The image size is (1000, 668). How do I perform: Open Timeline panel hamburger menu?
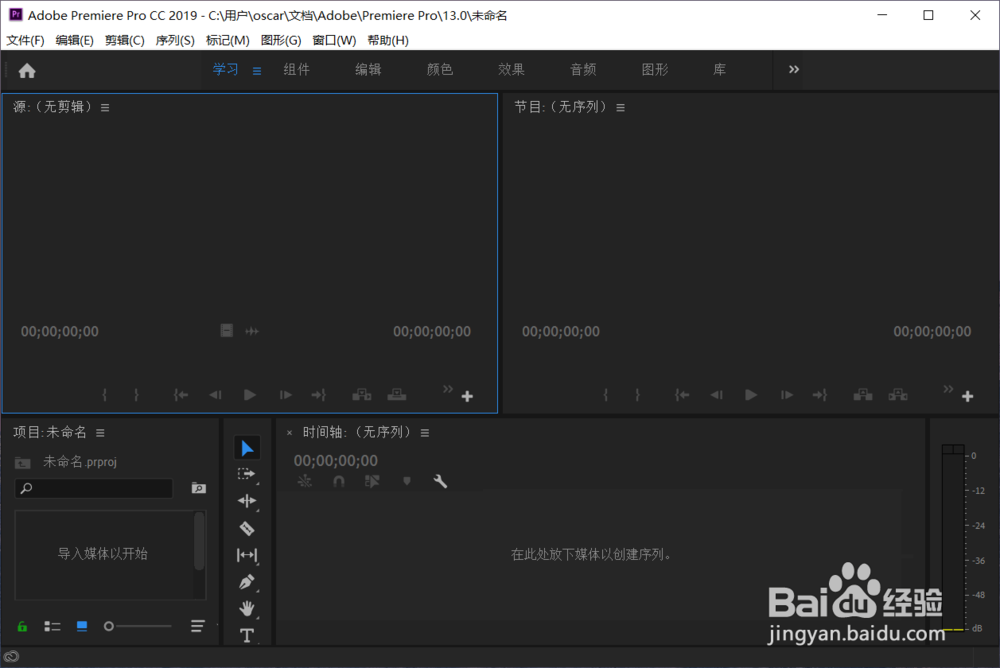tap(425, 433)
